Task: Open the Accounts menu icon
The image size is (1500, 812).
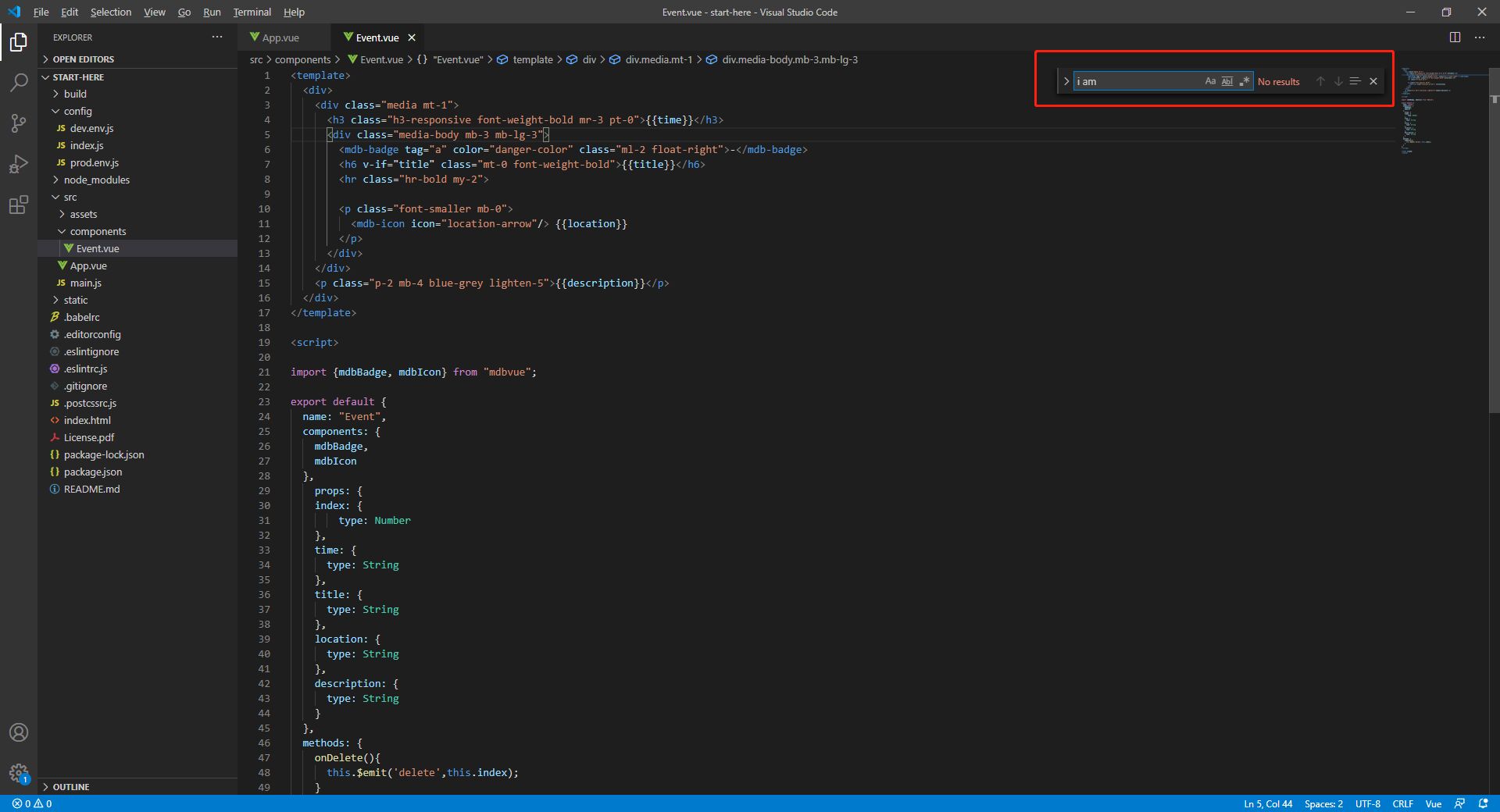Action: [19, 732]
